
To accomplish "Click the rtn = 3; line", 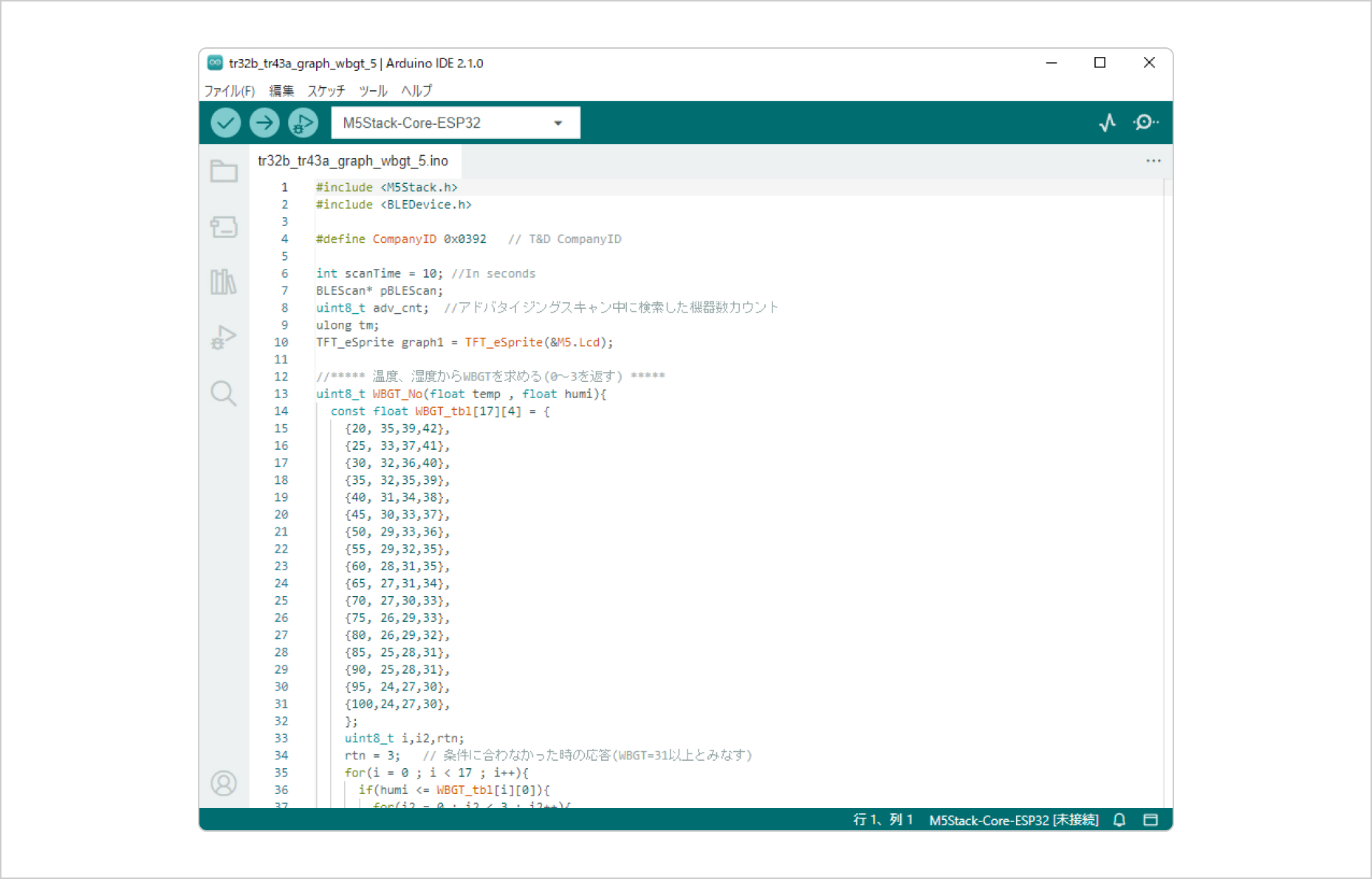I will tap(548, 756).
